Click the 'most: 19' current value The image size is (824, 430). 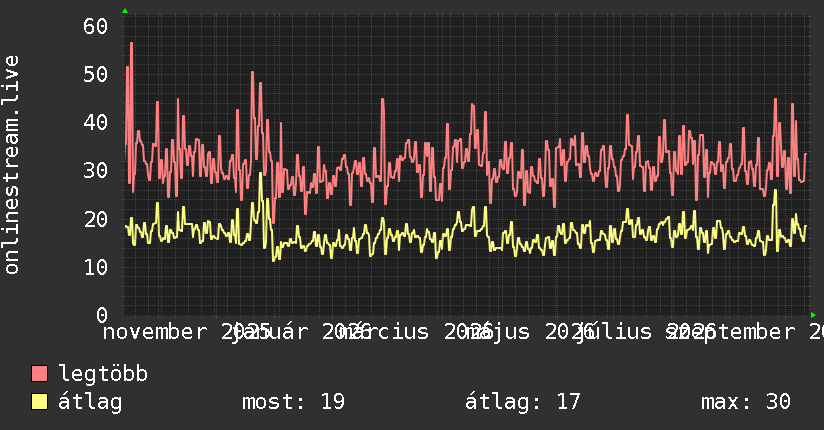pyautogui.click(x=293, y=402)
